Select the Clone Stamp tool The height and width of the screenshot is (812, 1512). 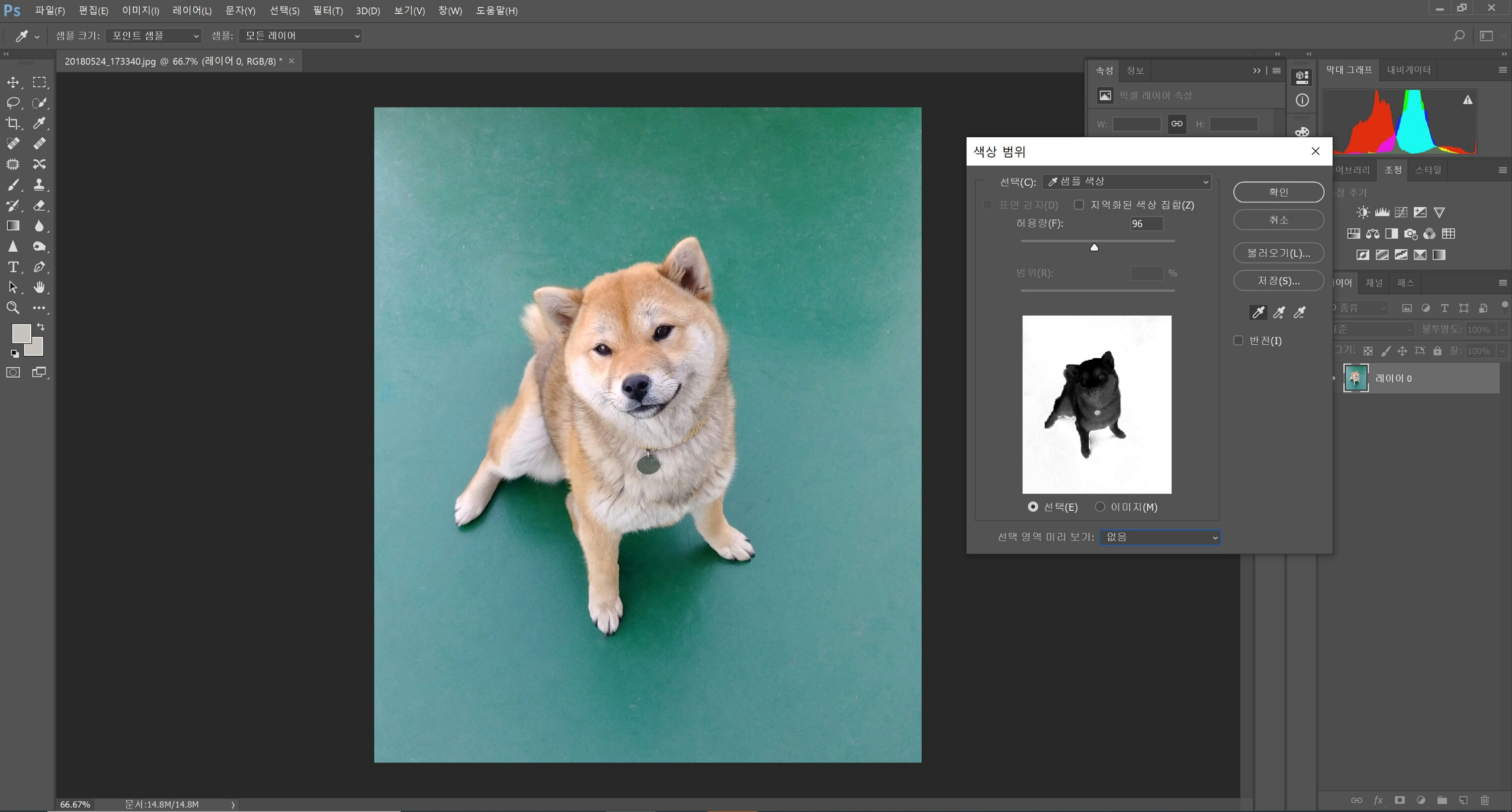pos(39,185)
